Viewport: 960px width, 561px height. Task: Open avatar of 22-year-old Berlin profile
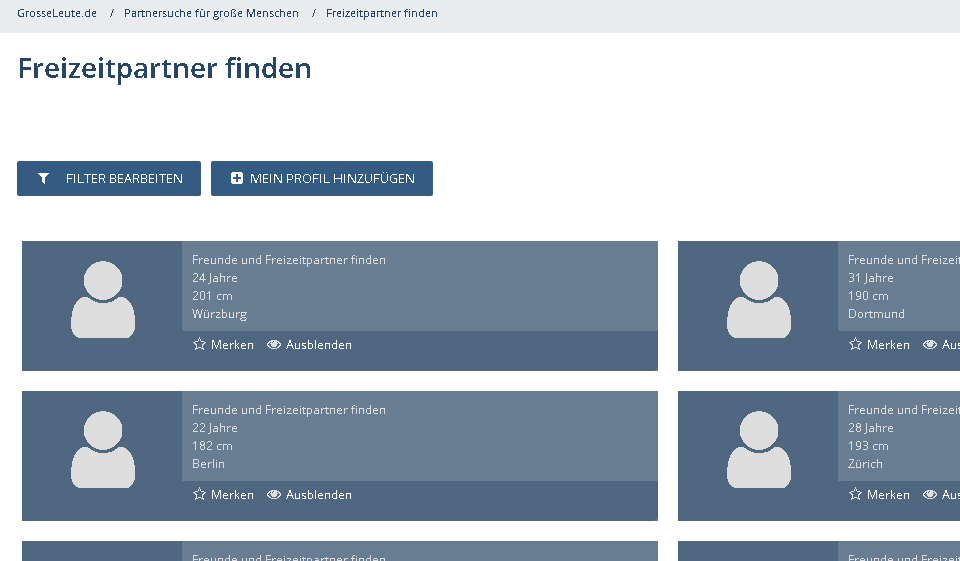tap(102, 450)
